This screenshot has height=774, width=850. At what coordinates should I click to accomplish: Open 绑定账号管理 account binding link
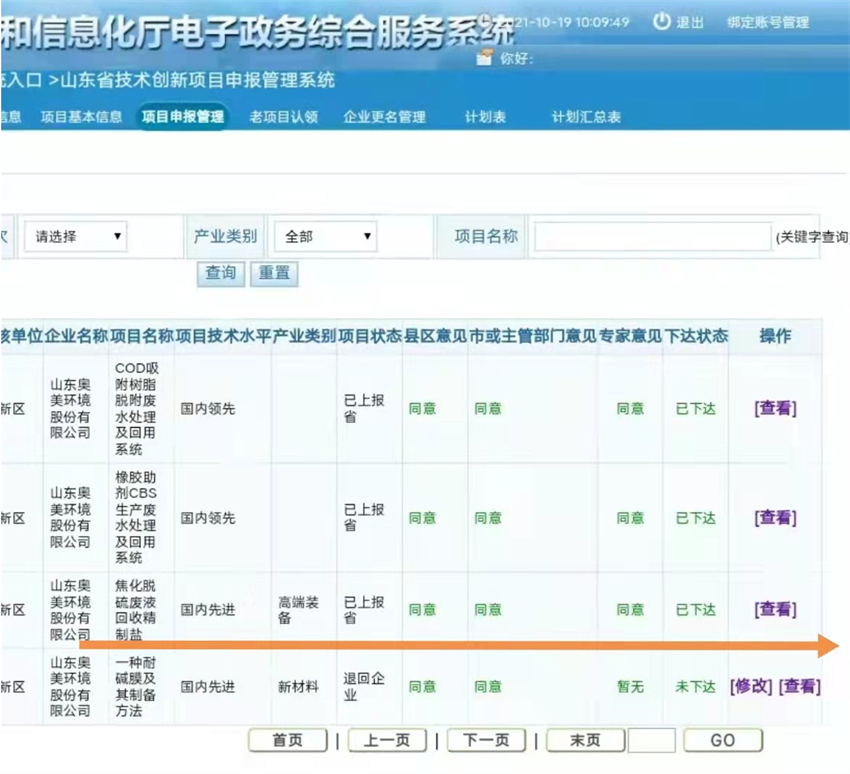[768, 22]
